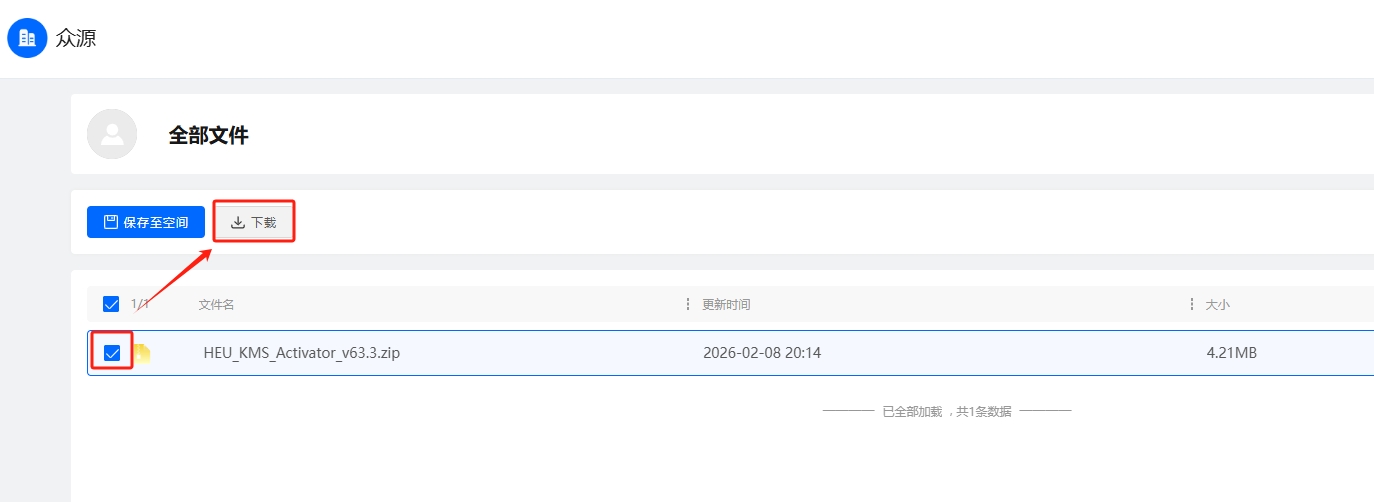Click the blue 众源 logo icon
1374x502 pixels.
click(x=27, y=38)
